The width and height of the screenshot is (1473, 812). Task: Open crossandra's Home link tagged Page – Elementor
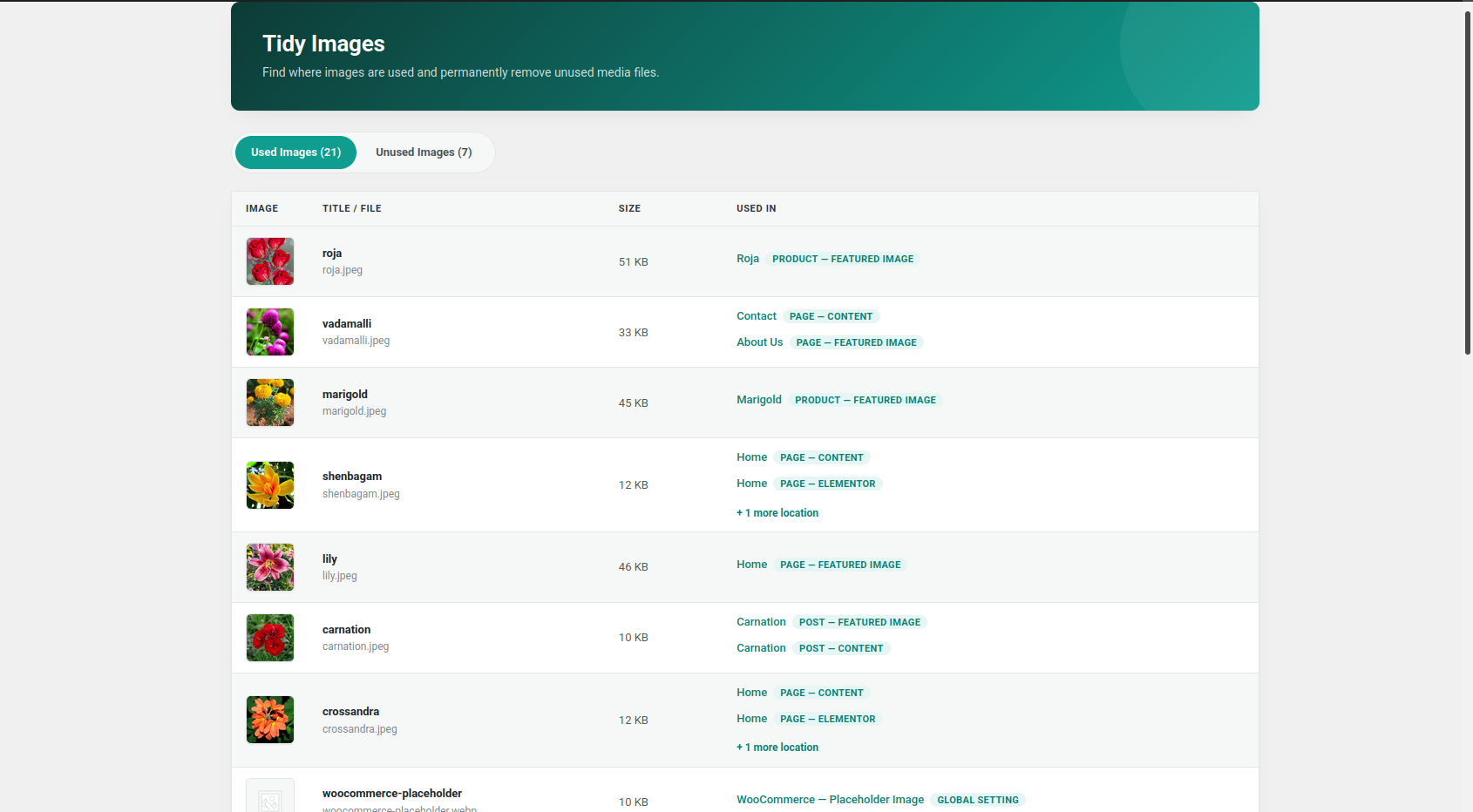click(x=752, y=719)
